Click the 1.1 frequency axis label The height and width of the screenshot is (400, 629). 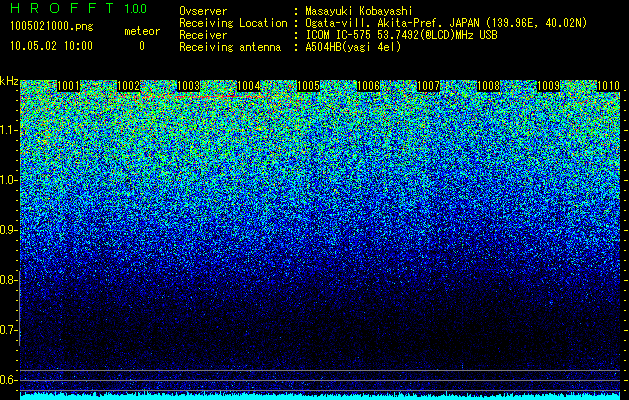(8, 130)
